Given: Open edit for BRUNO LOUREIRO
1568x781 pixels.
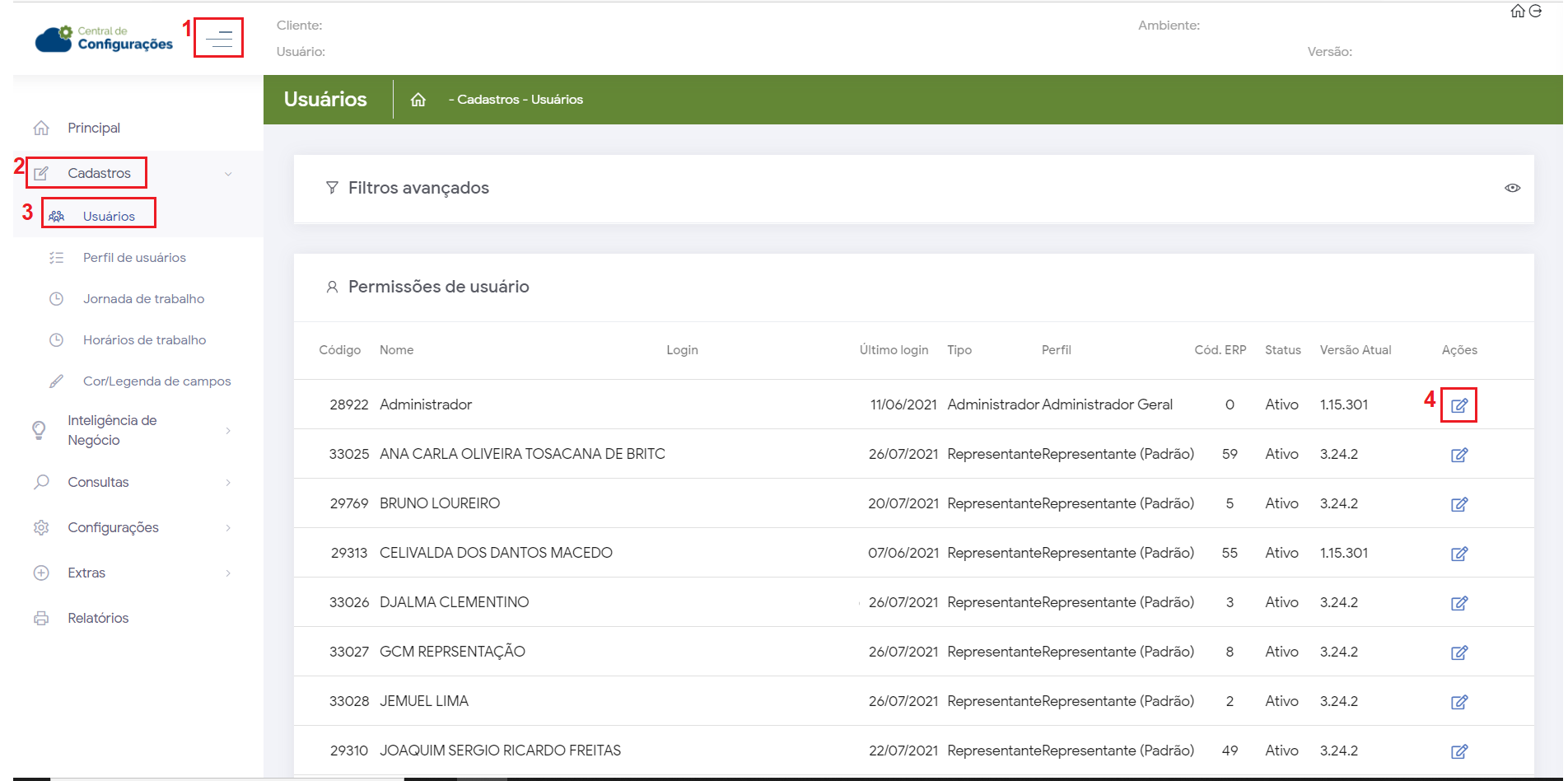Looking at the screenshot, I should coord(1458,504).
